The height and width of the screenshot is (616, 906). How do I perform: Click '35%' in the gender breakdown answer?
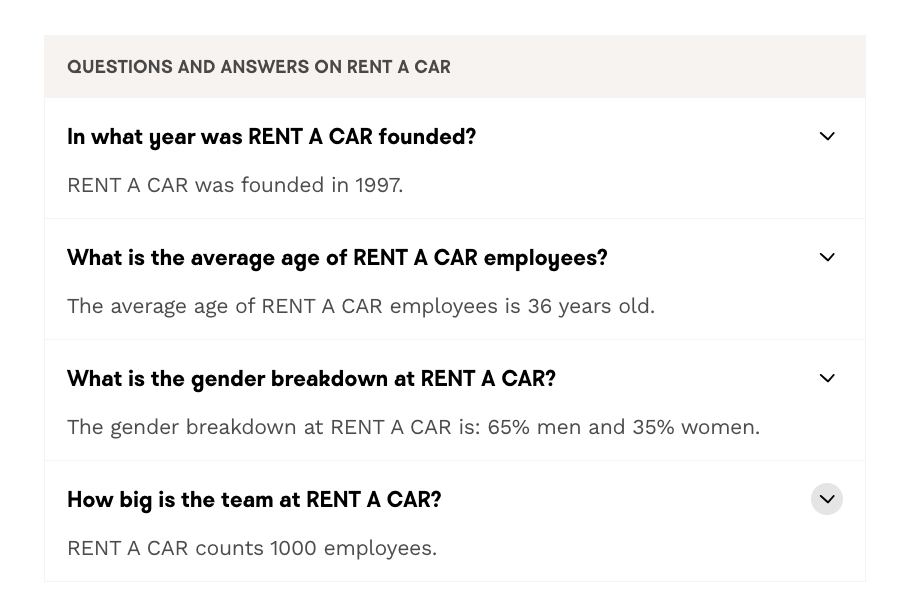653,427
